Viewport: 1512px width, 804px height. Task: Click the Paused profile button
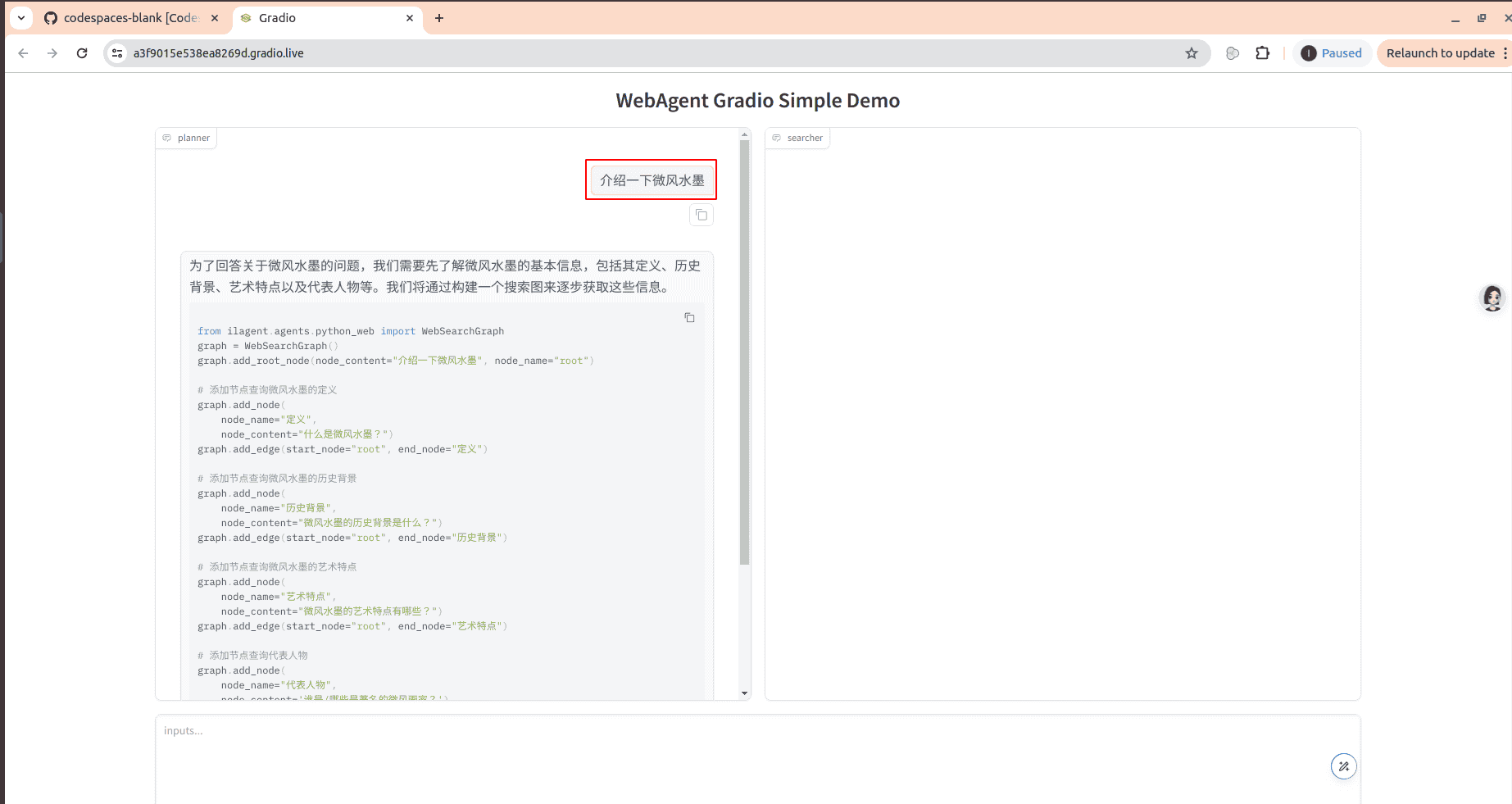tap(1332, 53)
